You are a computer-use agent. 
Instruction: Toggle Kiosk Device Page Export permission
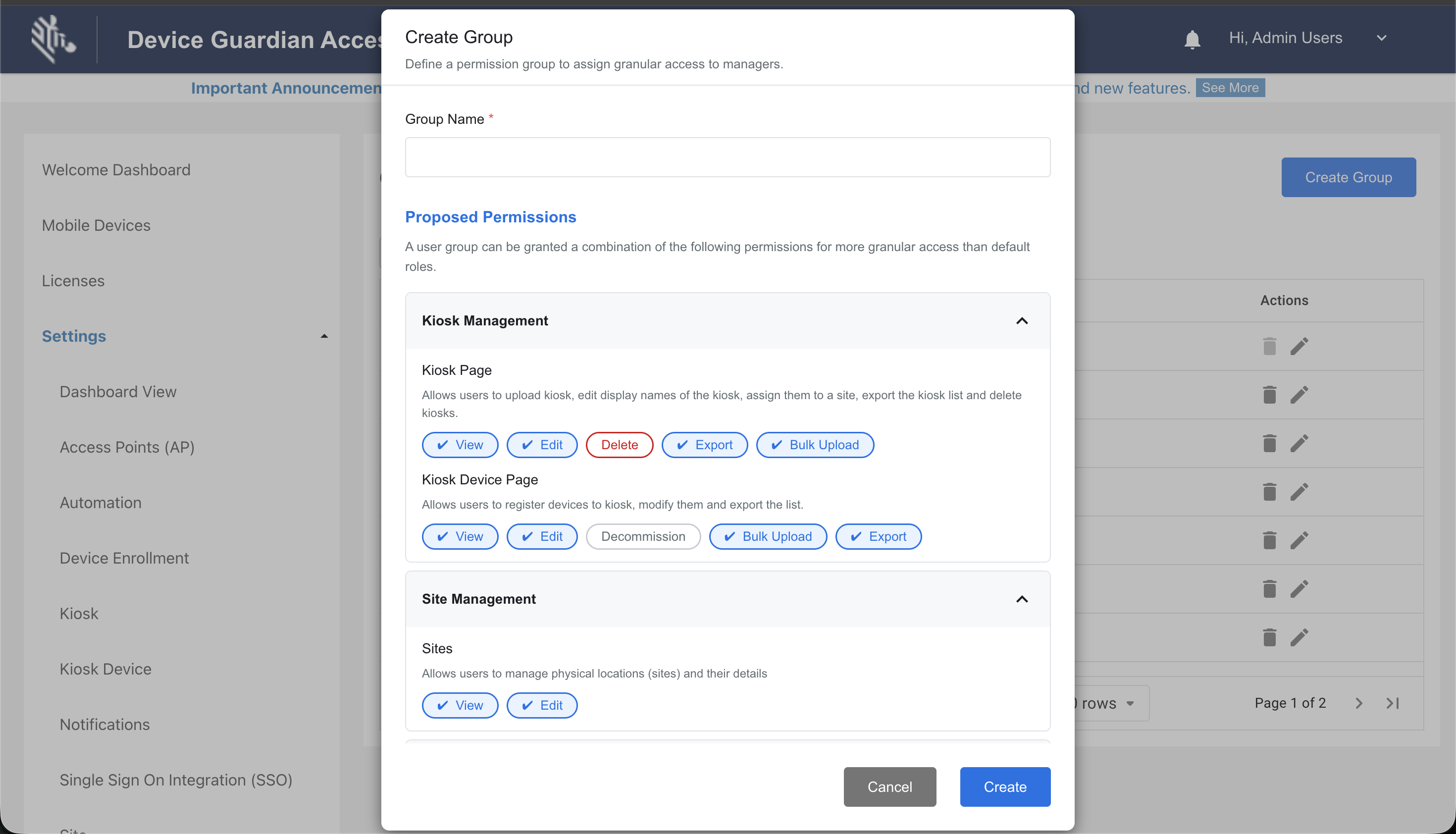click(x=878, y=536)
